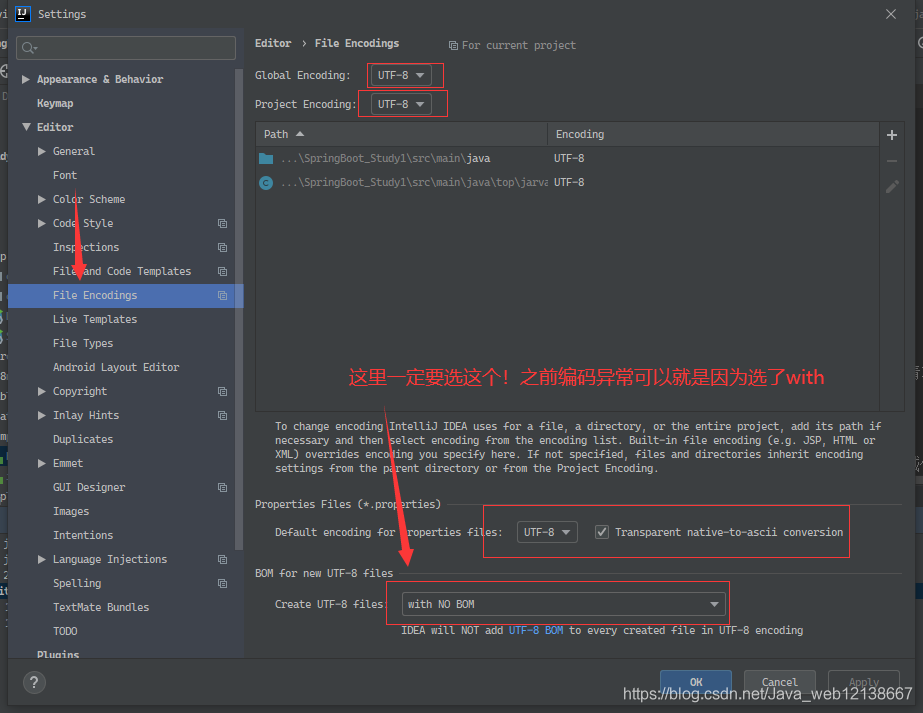Switch to the Live Templates settings page
This screenshot has height=713, width=923.
point(95,319)
